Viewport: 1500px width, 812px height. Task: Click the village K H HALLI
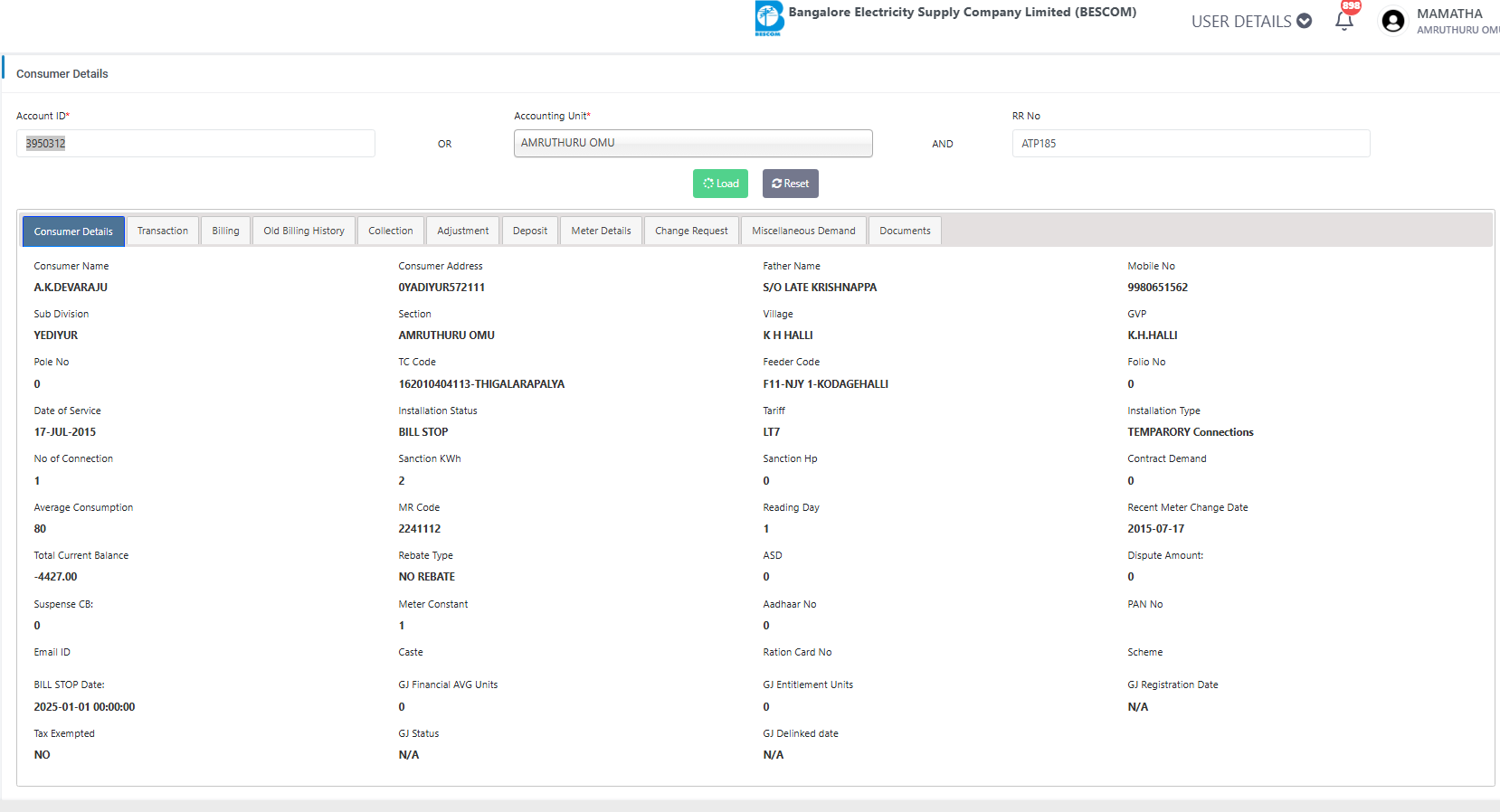788,335
